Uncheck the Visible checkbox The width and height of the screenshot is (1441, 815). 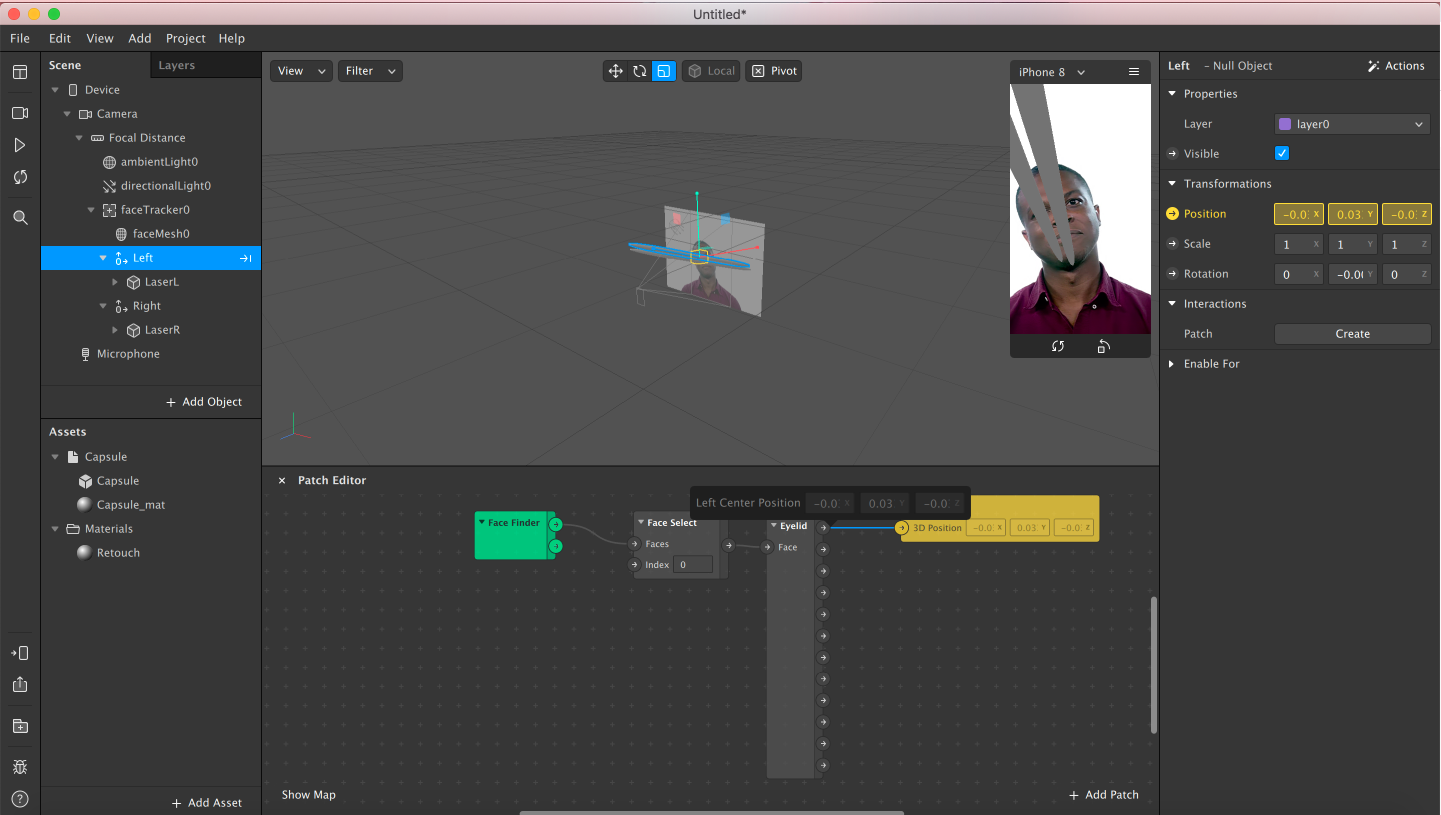point(1282,154)
